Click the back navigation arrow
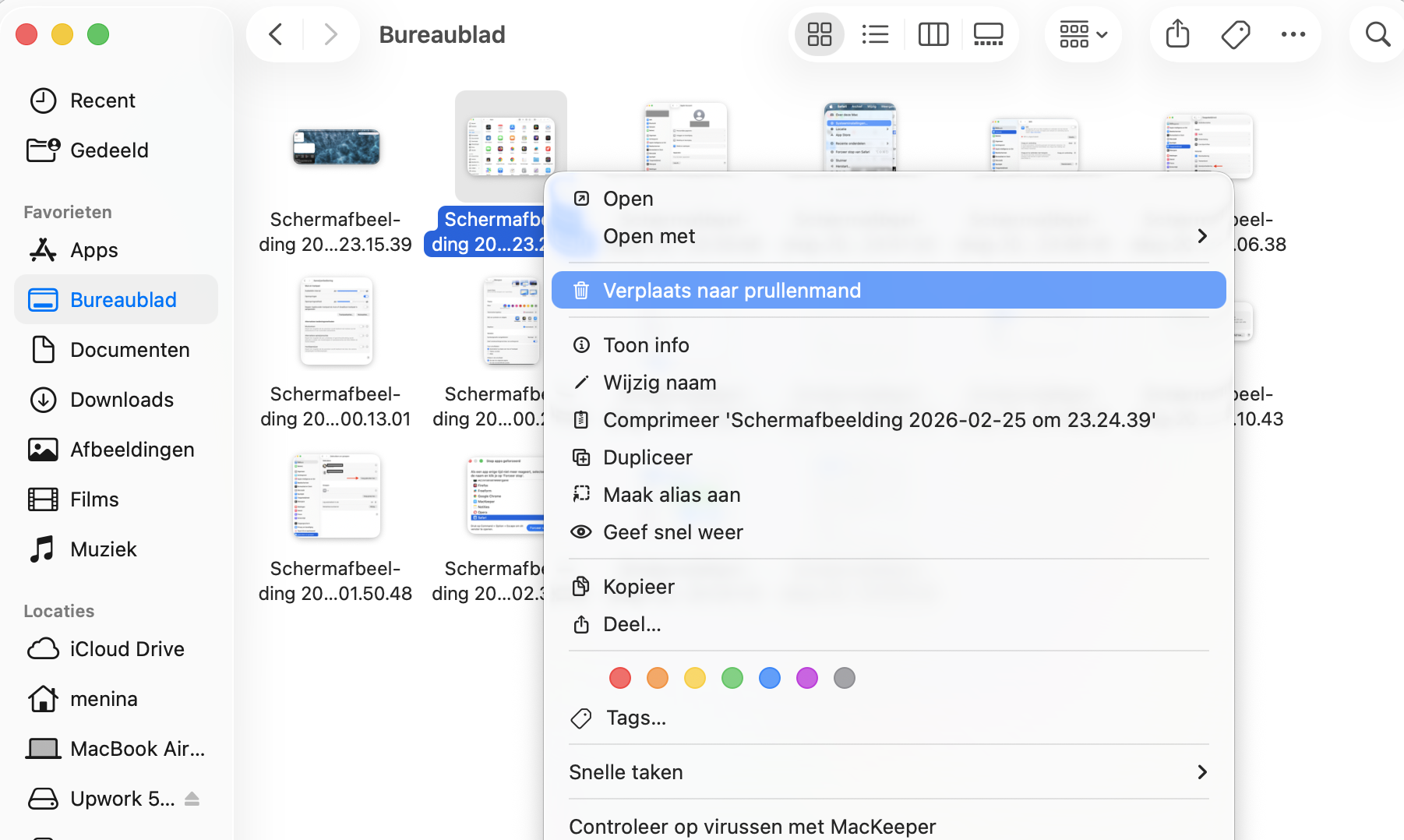 274,34
